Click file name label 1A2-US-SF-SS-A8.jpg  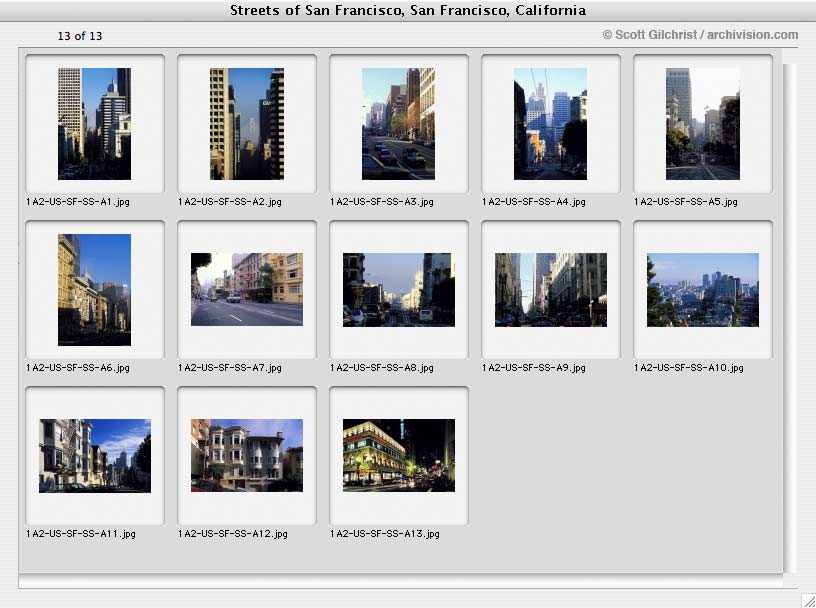[x=381, y=368]
